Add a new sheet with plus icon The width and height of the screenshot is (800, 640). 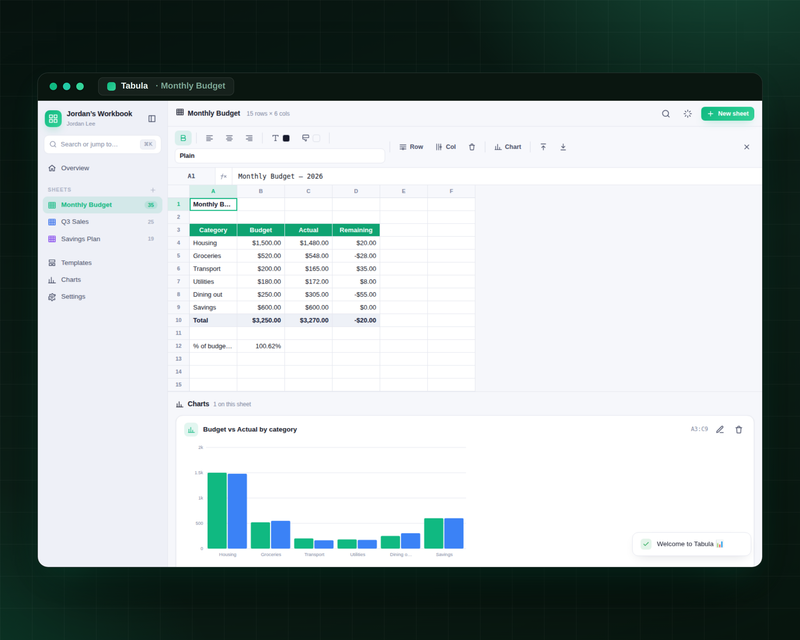click(x=153, y=190)
